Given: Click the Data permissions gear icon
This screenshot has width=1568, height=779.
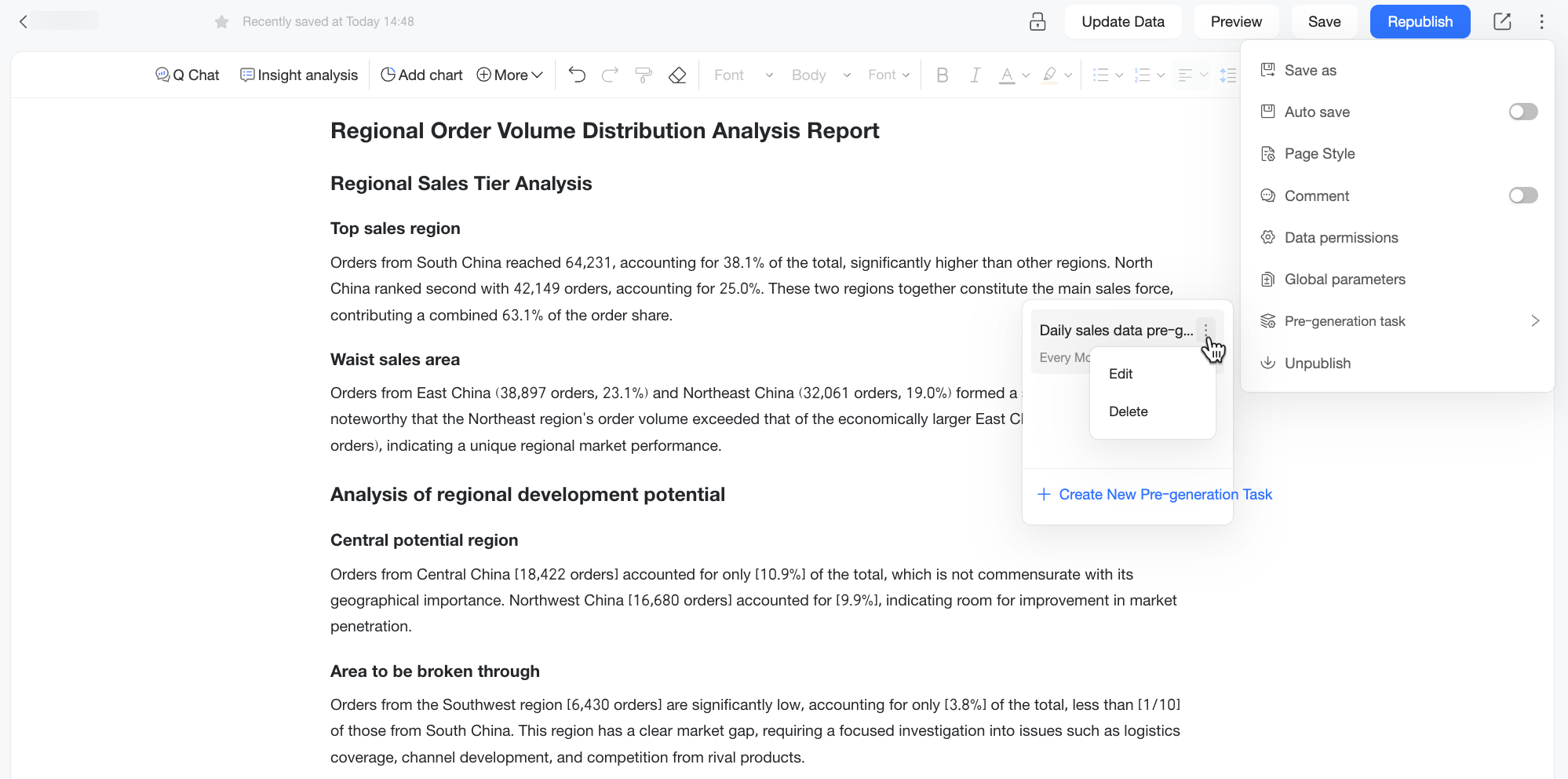Looking at the screenshot, I should pyautogui.click(x=1267, y=237).
